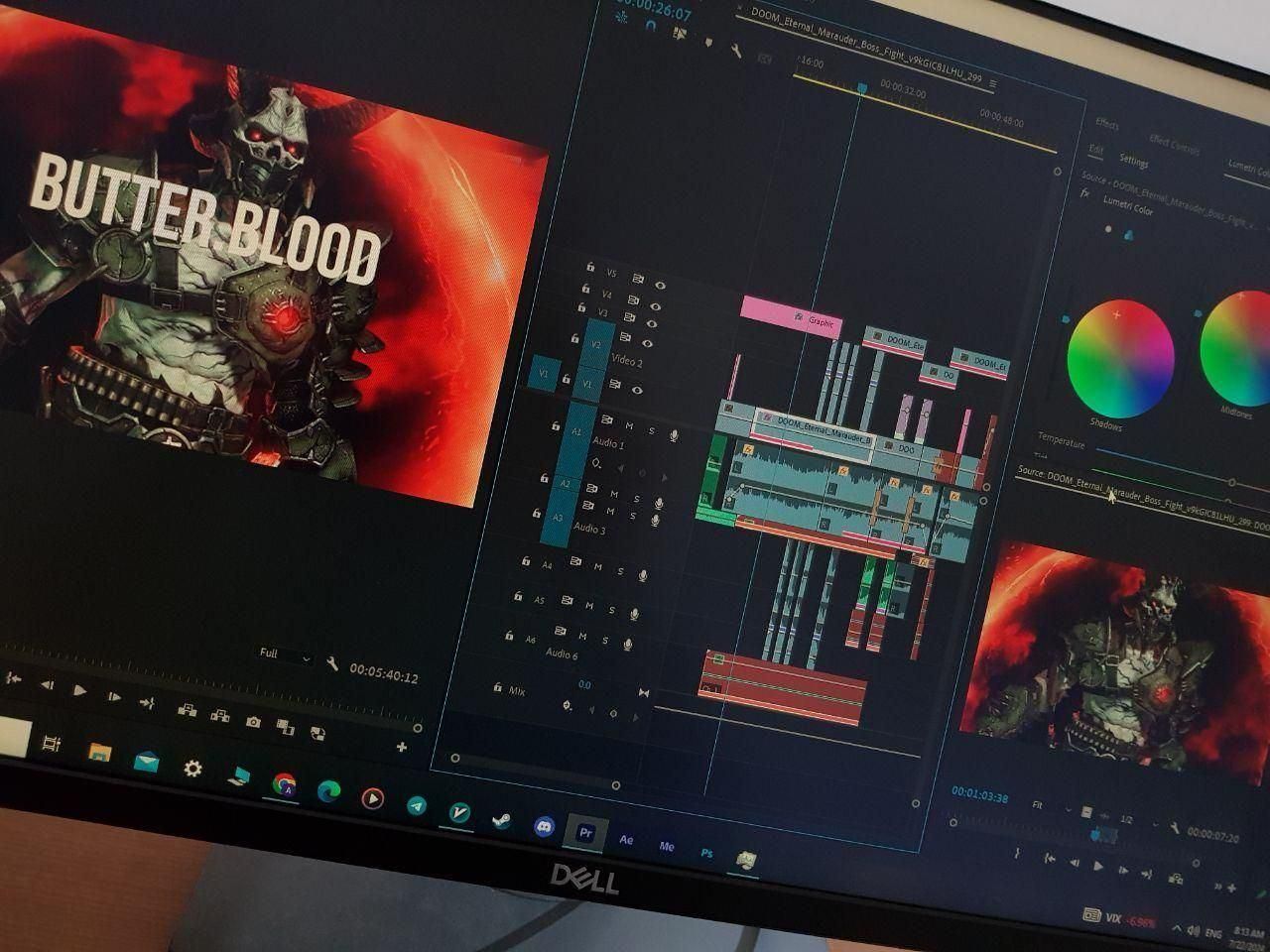
Task: Toggle lock on track V5
Action: (x=590, y=269)
